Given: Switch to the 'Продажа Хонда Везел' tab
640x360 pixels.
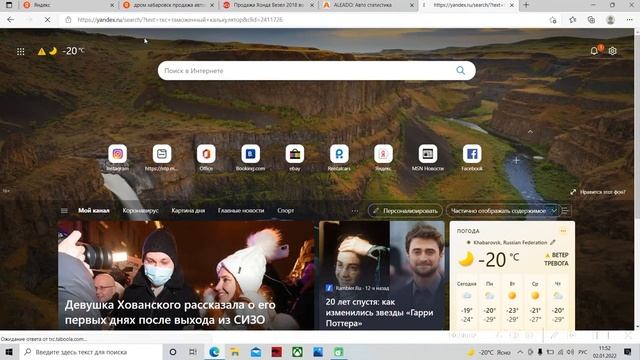Looking at the screenshot, I should pyautogui.click(x=267, y=5).
